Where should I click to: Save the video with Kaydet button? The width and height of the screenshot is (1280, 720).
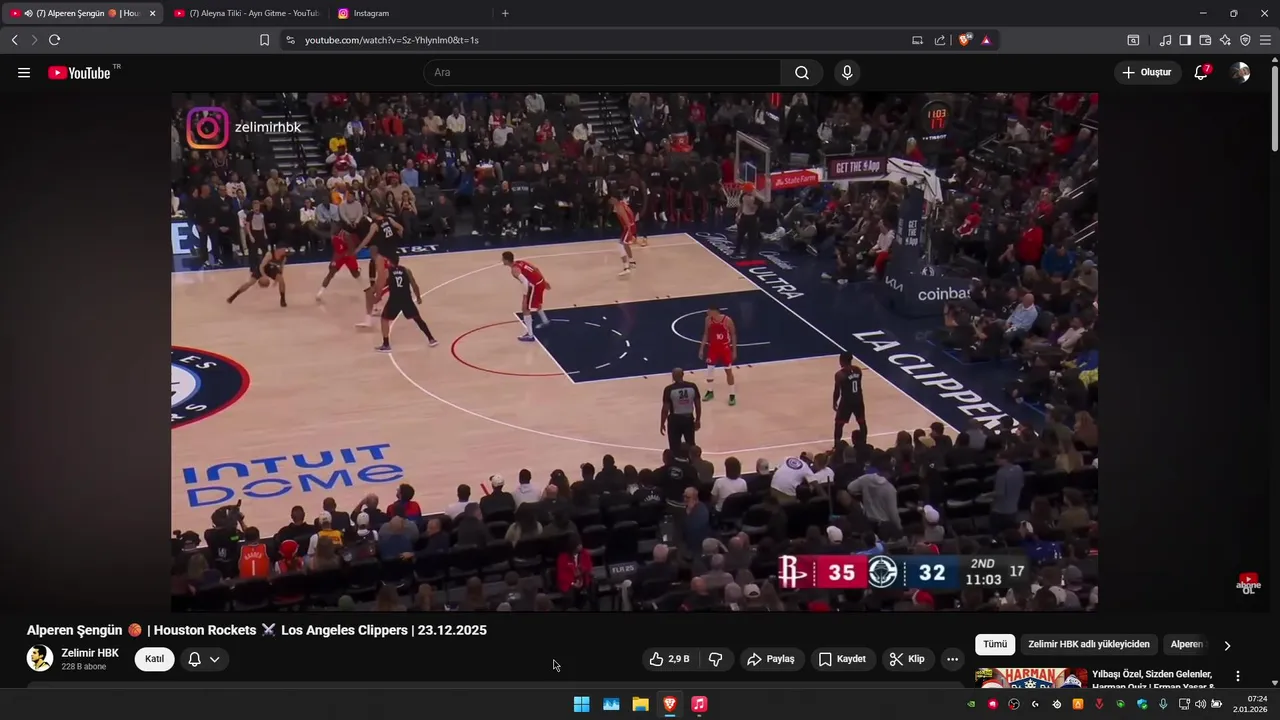[x=843, y=659]
